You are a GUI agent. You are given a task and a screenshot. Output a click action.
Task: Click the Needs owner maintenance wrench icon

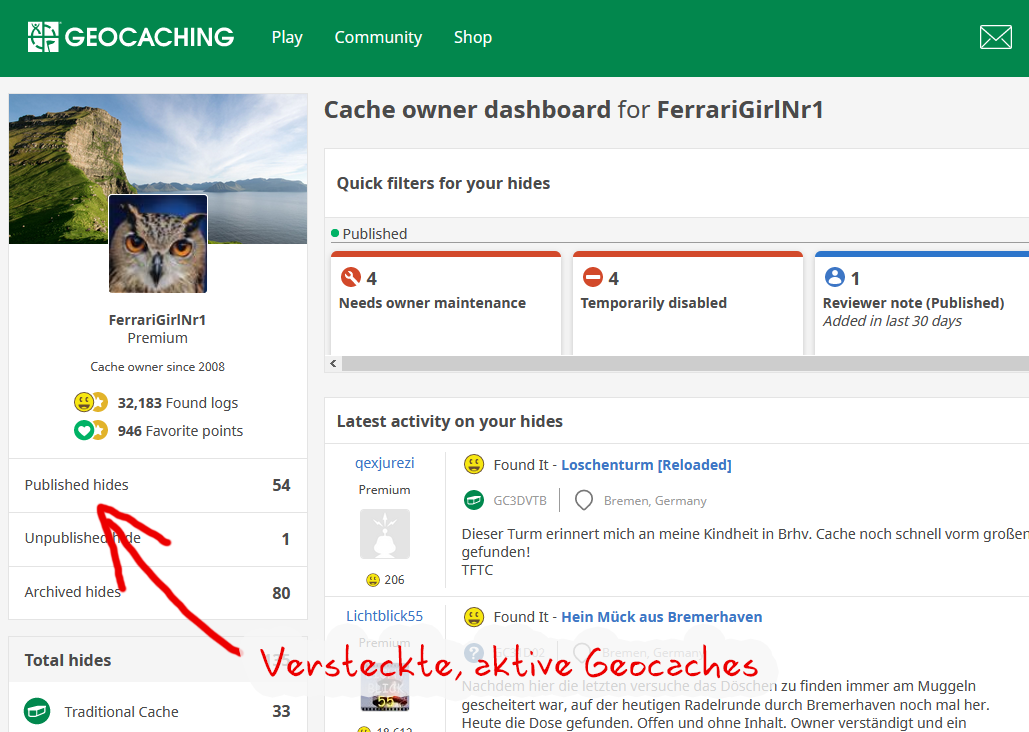(x=351, y=277)
